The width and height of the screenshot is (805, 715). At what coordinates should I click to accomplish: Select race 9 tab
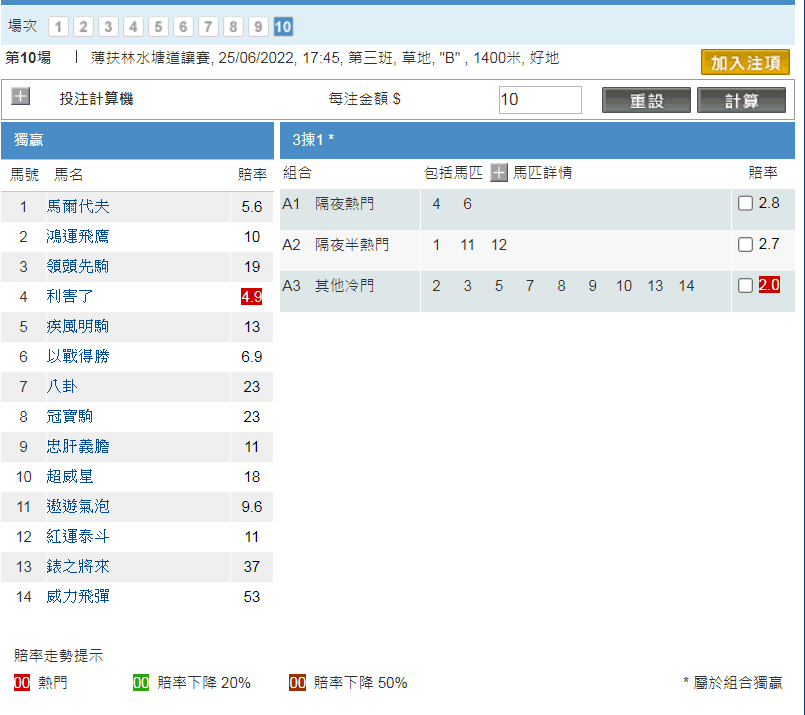point(258,27)
